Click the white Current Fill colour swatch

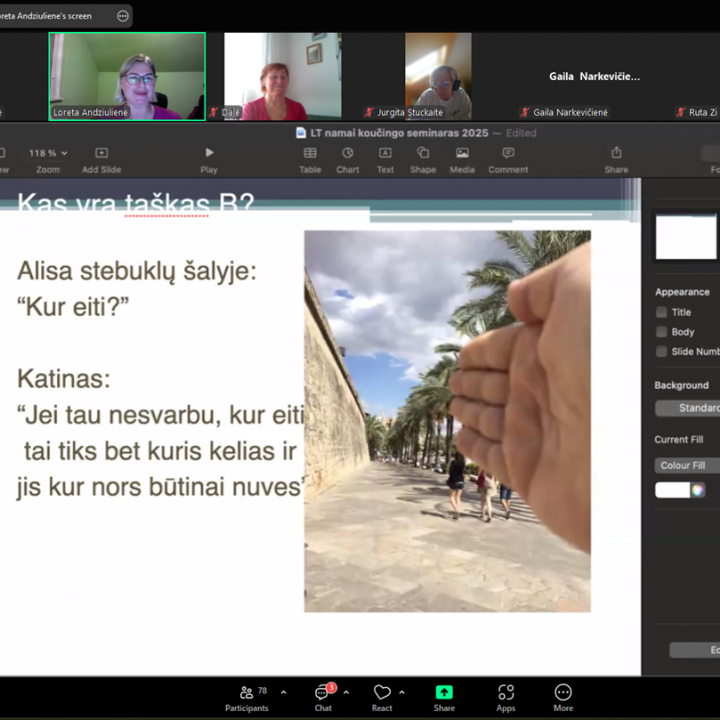(x=673, y=490)
